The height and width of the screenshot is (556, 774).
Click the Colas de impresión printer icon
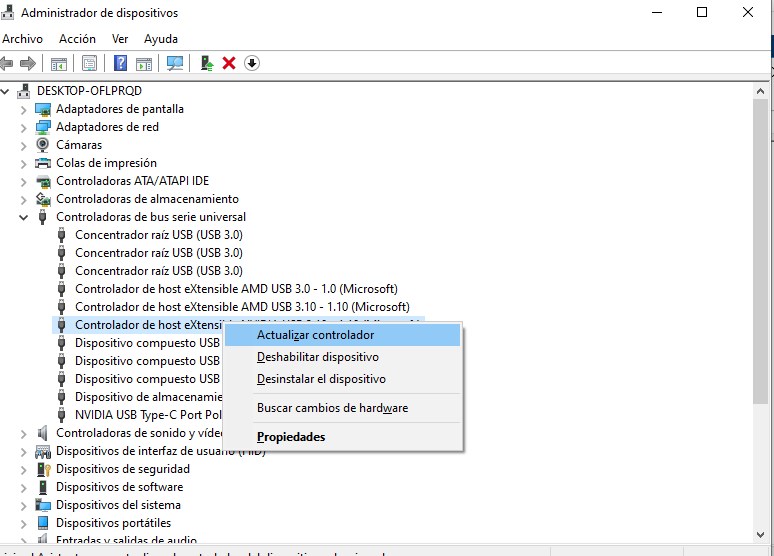43,163
